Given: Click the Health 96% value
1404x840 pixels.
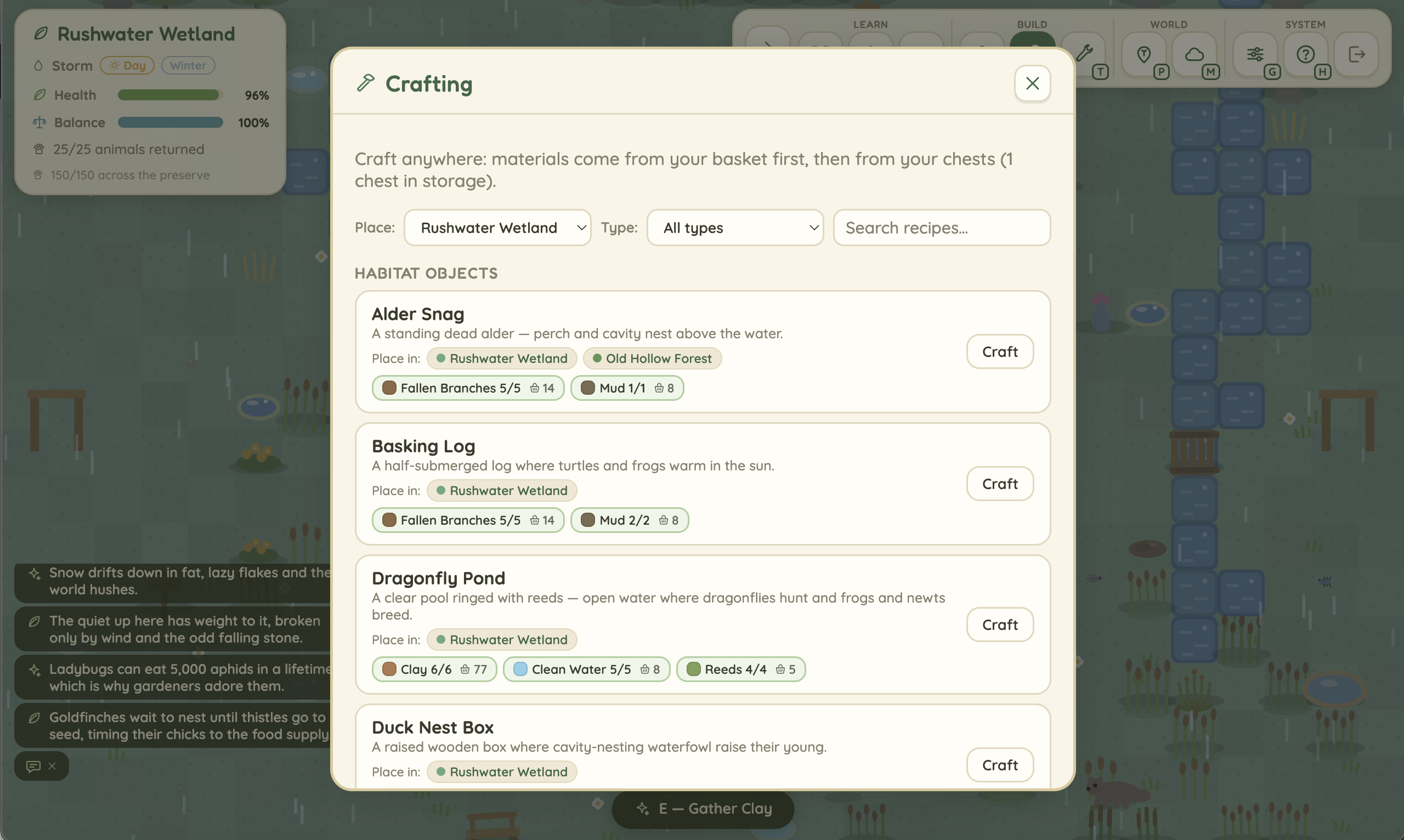Looking at the screenshot, I should tap(257, 95).
